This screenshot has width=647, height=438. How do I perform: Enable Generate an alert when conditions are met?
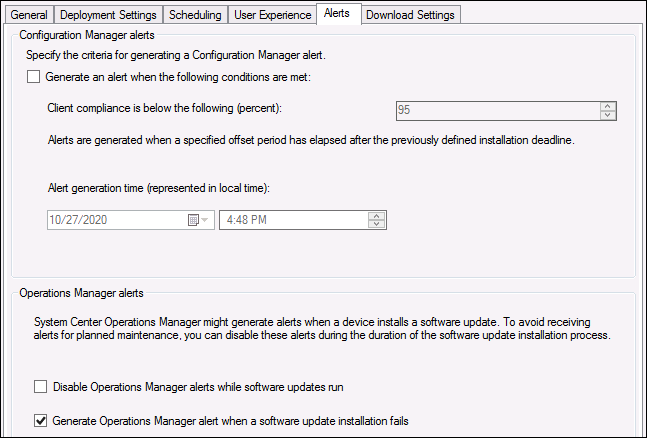point(33,77)
